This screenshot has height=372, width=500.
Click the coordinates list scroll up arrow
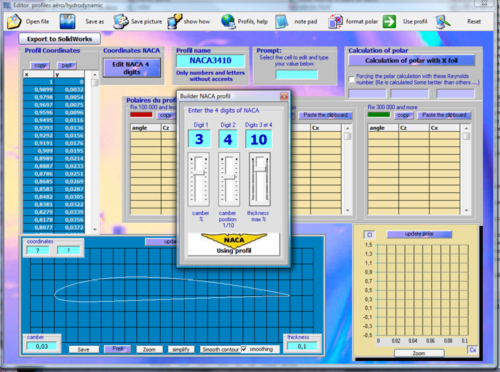point(95,75)
